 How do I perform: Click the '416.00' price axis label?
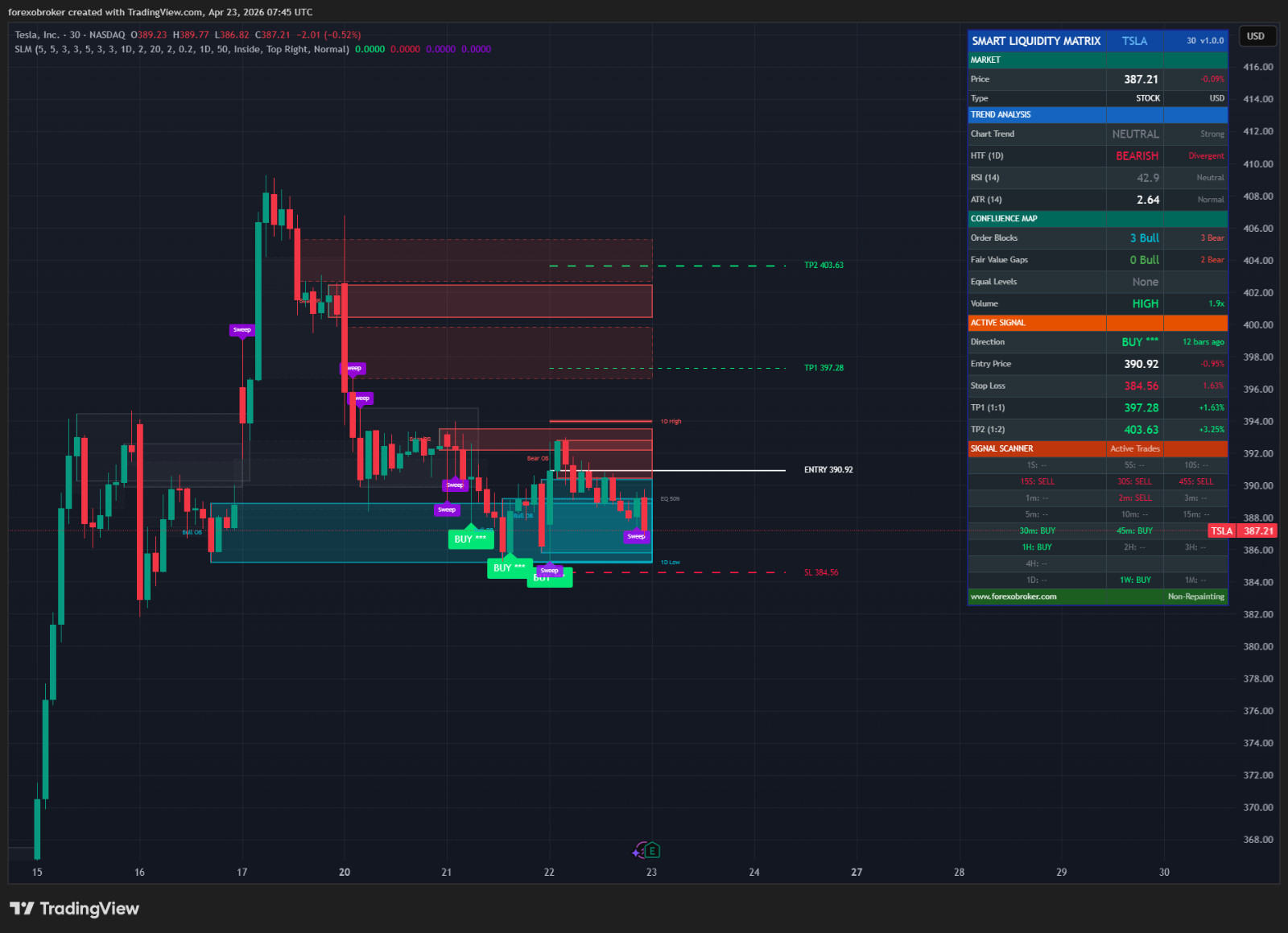(x=1257, y=67)
